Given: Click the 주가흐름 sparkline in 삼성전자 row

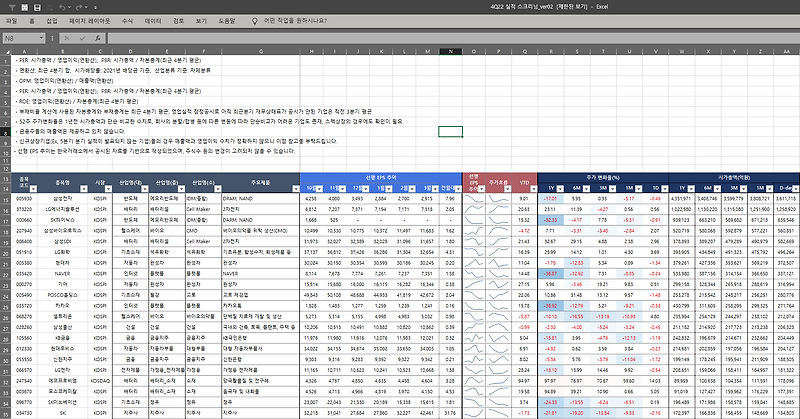Looking at the screenshot, I should coord(498,199).
